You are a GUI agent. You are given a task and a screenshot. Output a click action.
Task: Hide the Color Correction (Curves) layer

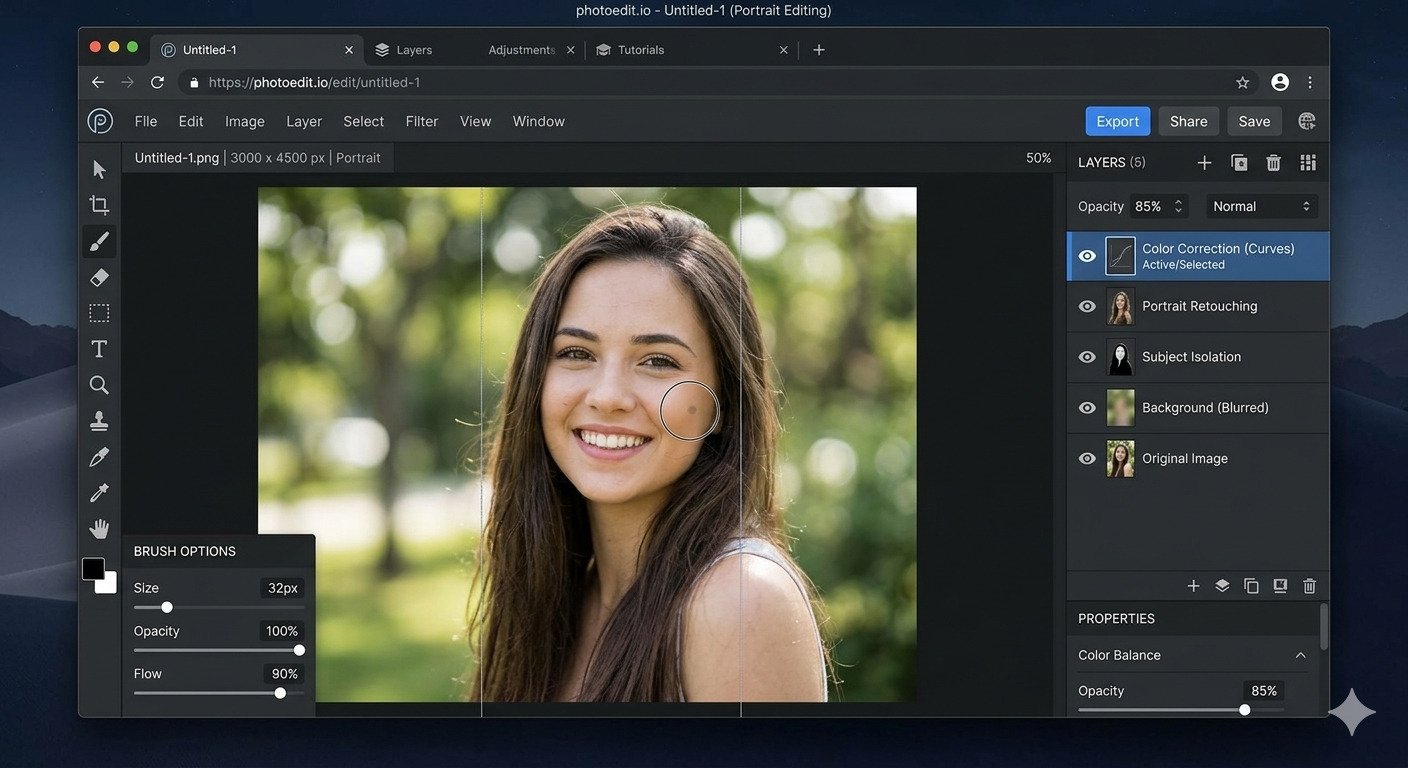pyautogui.click(x=1087, y=256)
